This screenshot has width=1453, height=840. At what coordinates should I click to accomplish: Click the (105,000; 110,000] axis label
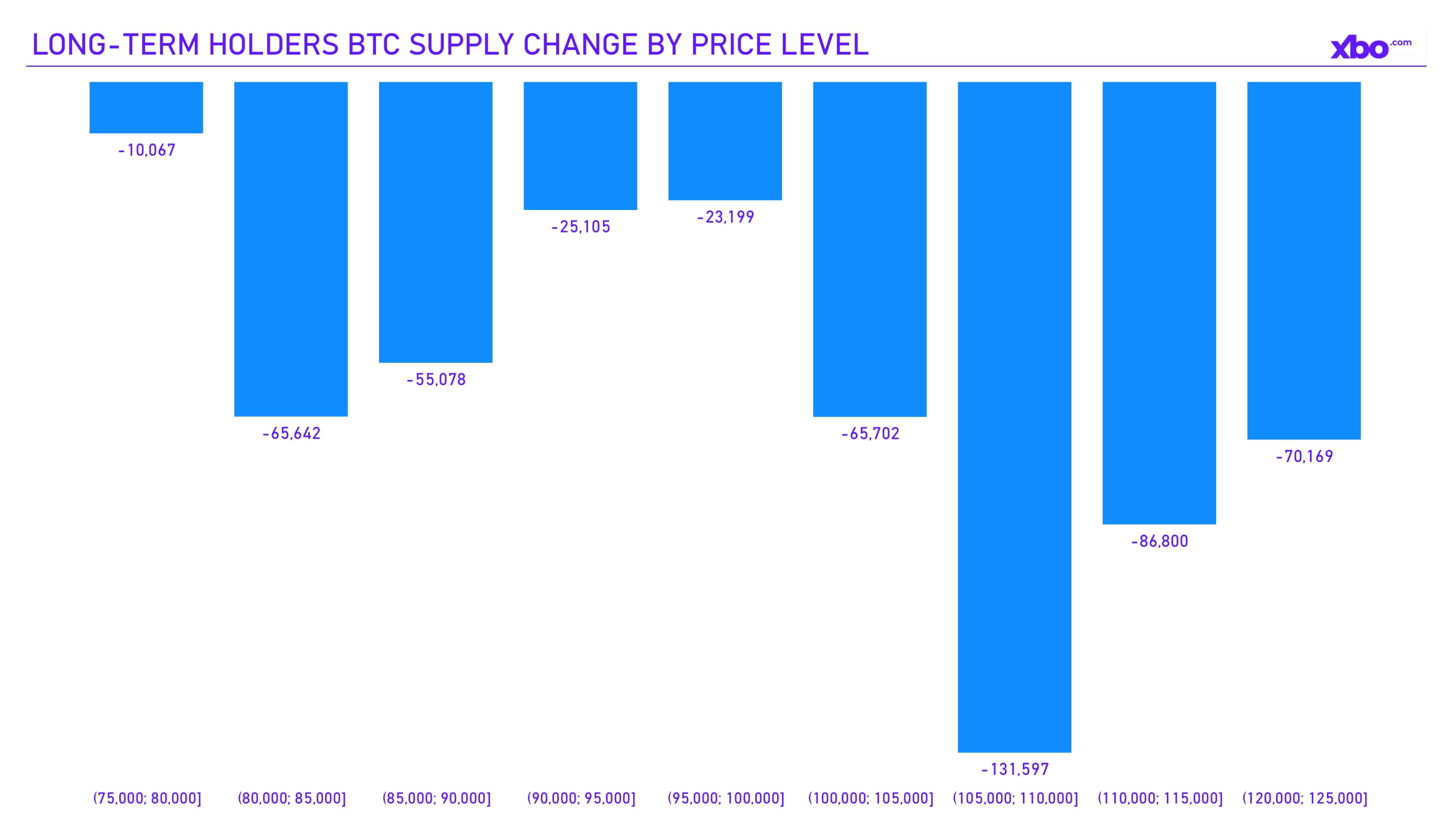coord(1015,799)
